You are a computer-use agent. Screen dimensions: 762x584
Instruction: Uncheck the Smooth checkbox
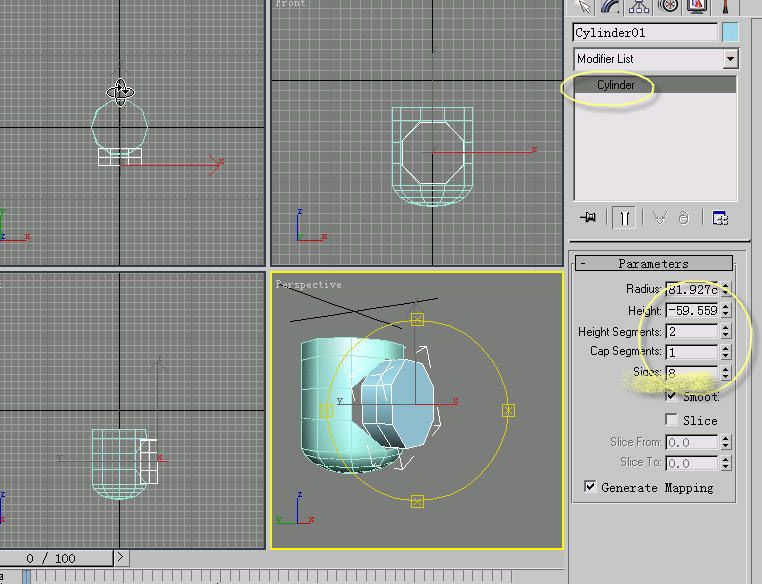pyautogui.click(x=672, y=395)
